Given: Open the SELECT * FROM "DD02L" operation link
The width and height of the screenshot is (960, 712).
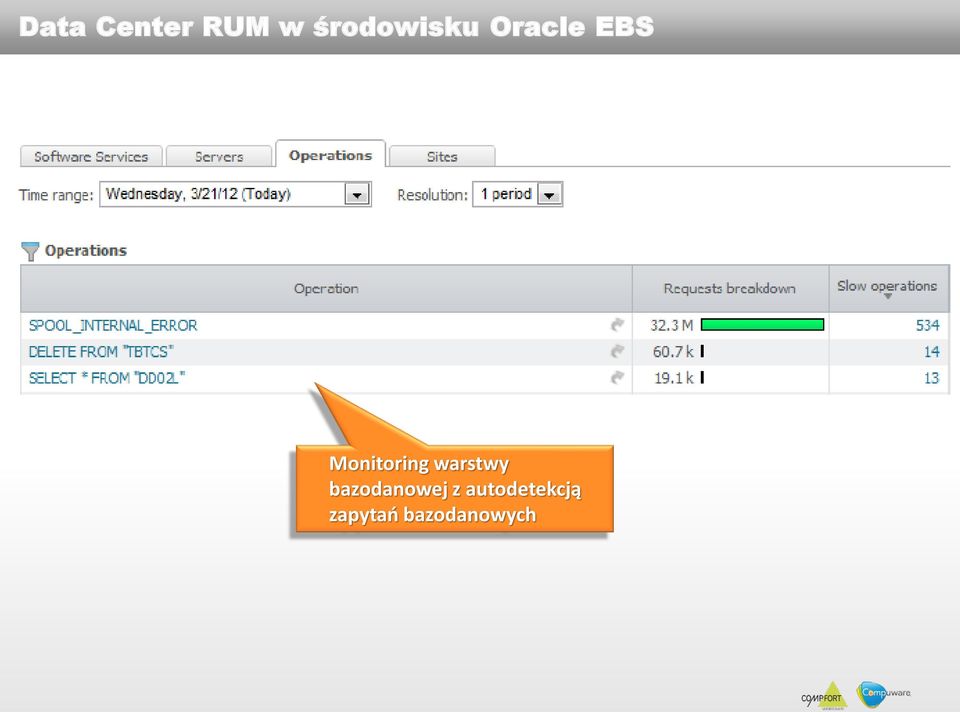Looking at the screenshot, I should tap(107, 378).
